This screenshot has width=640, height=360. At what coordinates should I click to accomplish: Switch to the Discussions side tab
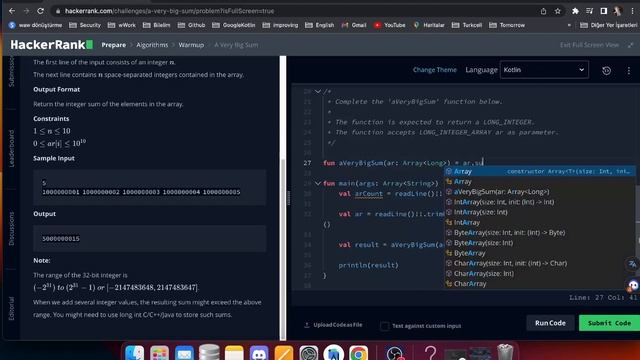click(x=11, y=229)
